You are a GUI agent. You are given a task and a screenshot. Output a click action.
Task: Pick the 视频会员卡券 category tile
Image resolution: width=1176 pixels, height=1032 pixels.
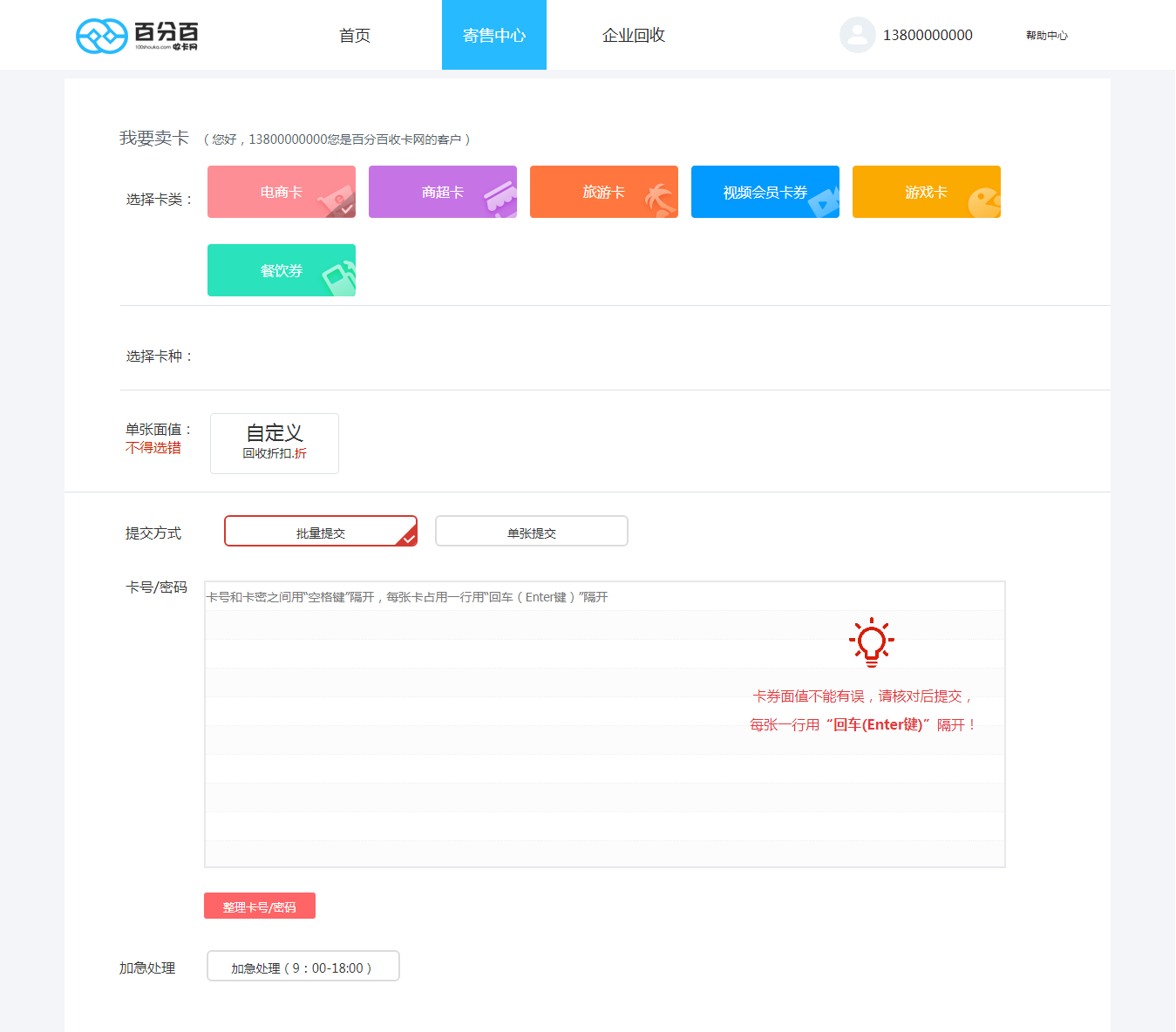point(765,192)
